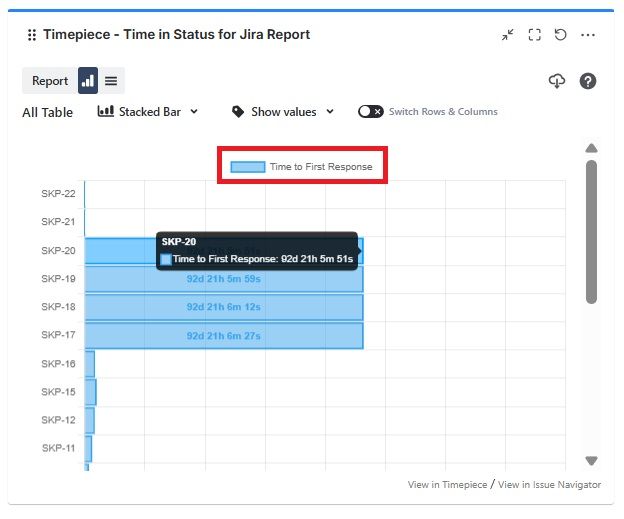Click the SKP-12 axis label
Screen dimensions: 624x519
pos(58,420)
